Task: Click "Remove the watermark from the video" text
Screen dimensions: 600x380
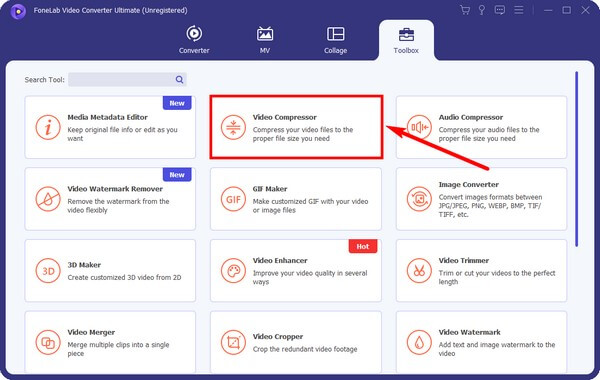Action: 118,205
